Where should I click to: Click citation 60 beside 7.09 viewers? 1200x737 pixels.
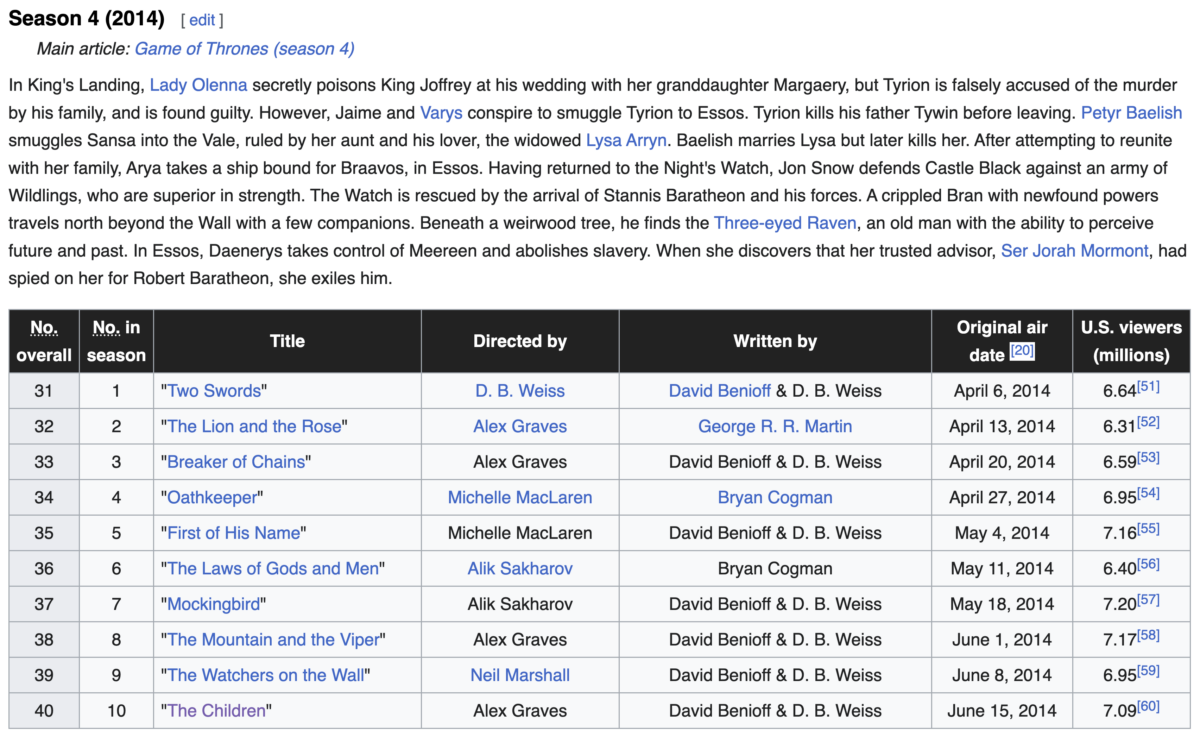pos(1148,706)
